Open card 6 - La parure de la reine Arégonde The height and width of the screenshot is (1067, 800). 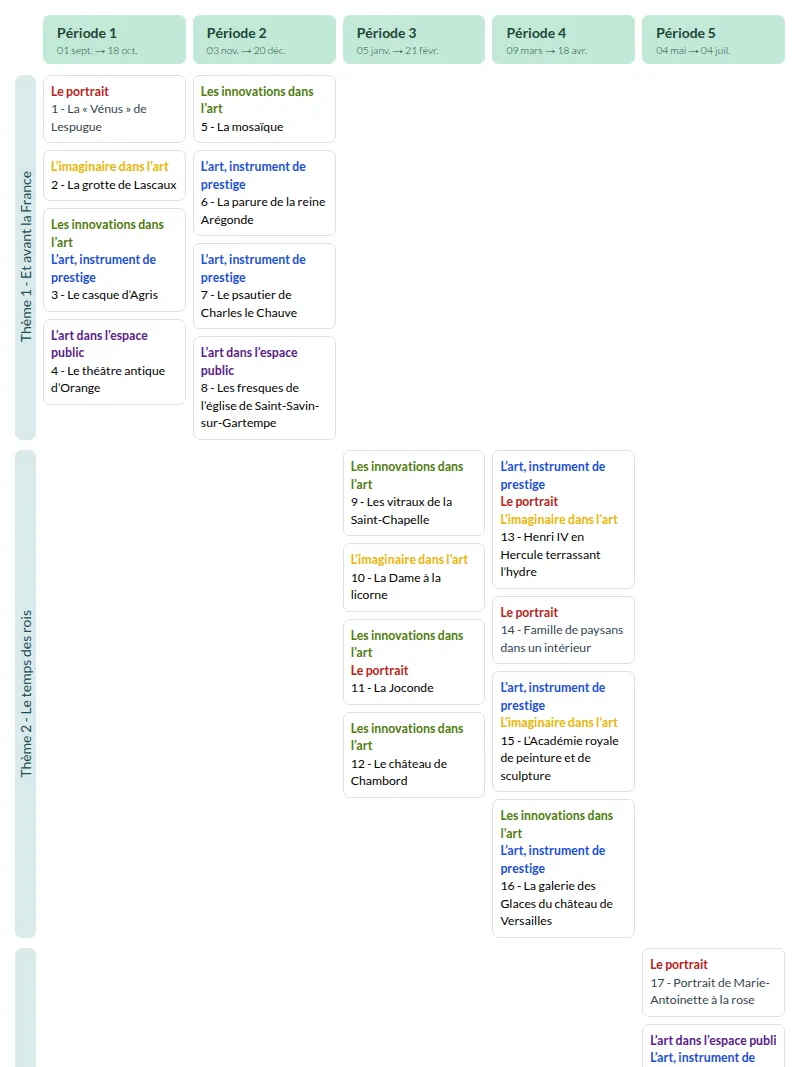coord(264,193)
